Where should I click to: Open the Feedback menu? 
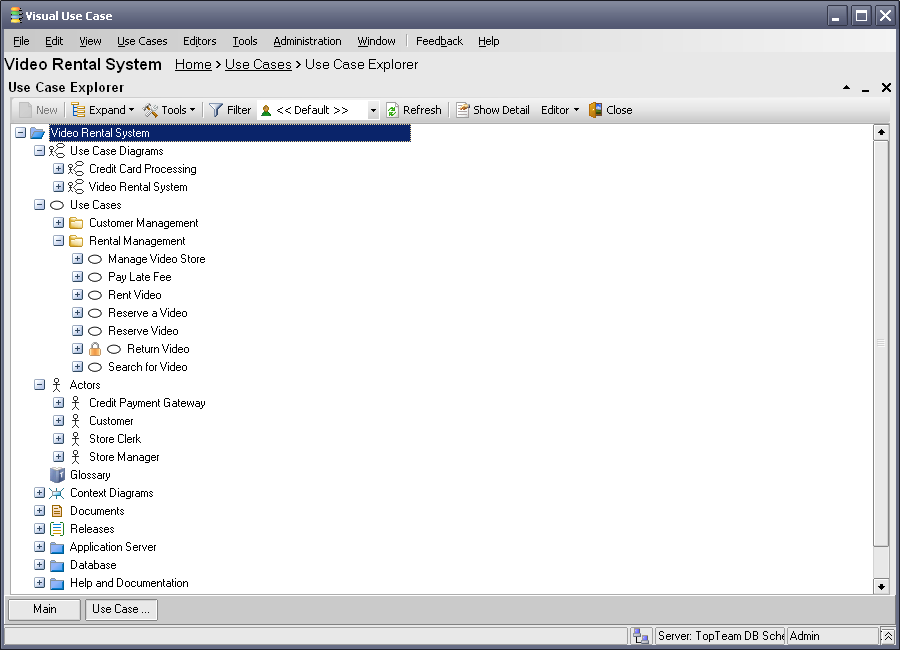pos(439,41)
